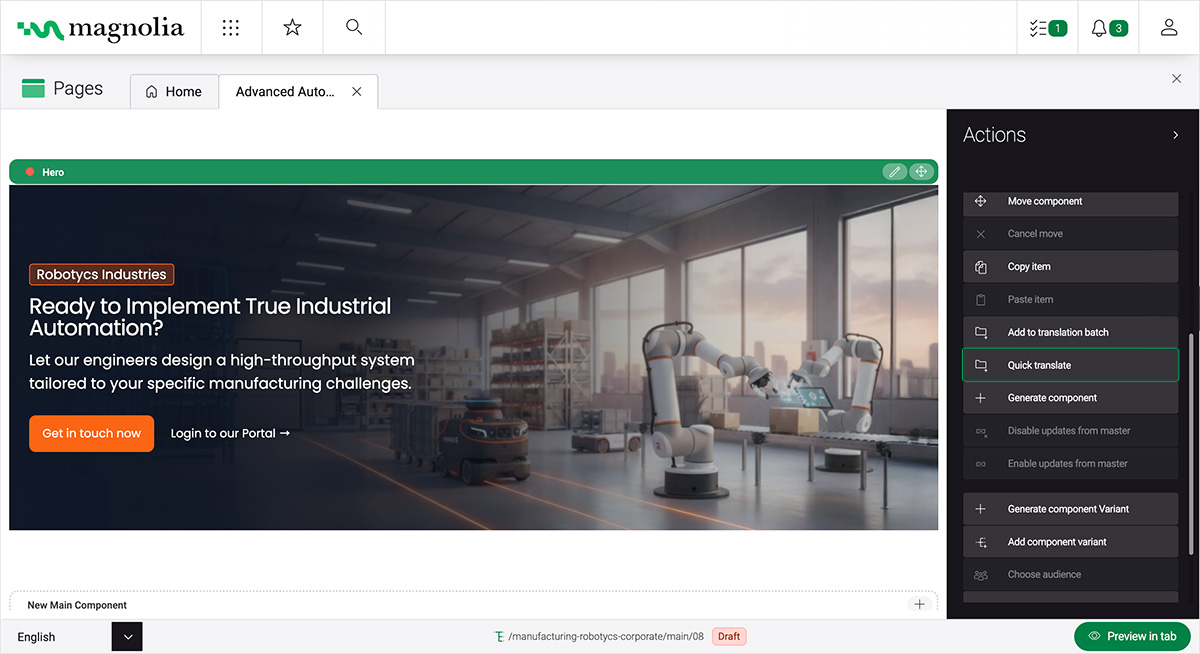This screenshot has height=654, width=1200.
Task: Select the Quick translate action
Action: click(x=1070, y=365)
